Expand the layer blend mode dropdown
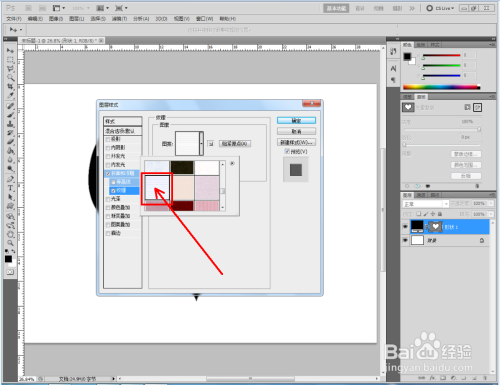This screenshot has width=500, height=385. [x=426, y=204]
